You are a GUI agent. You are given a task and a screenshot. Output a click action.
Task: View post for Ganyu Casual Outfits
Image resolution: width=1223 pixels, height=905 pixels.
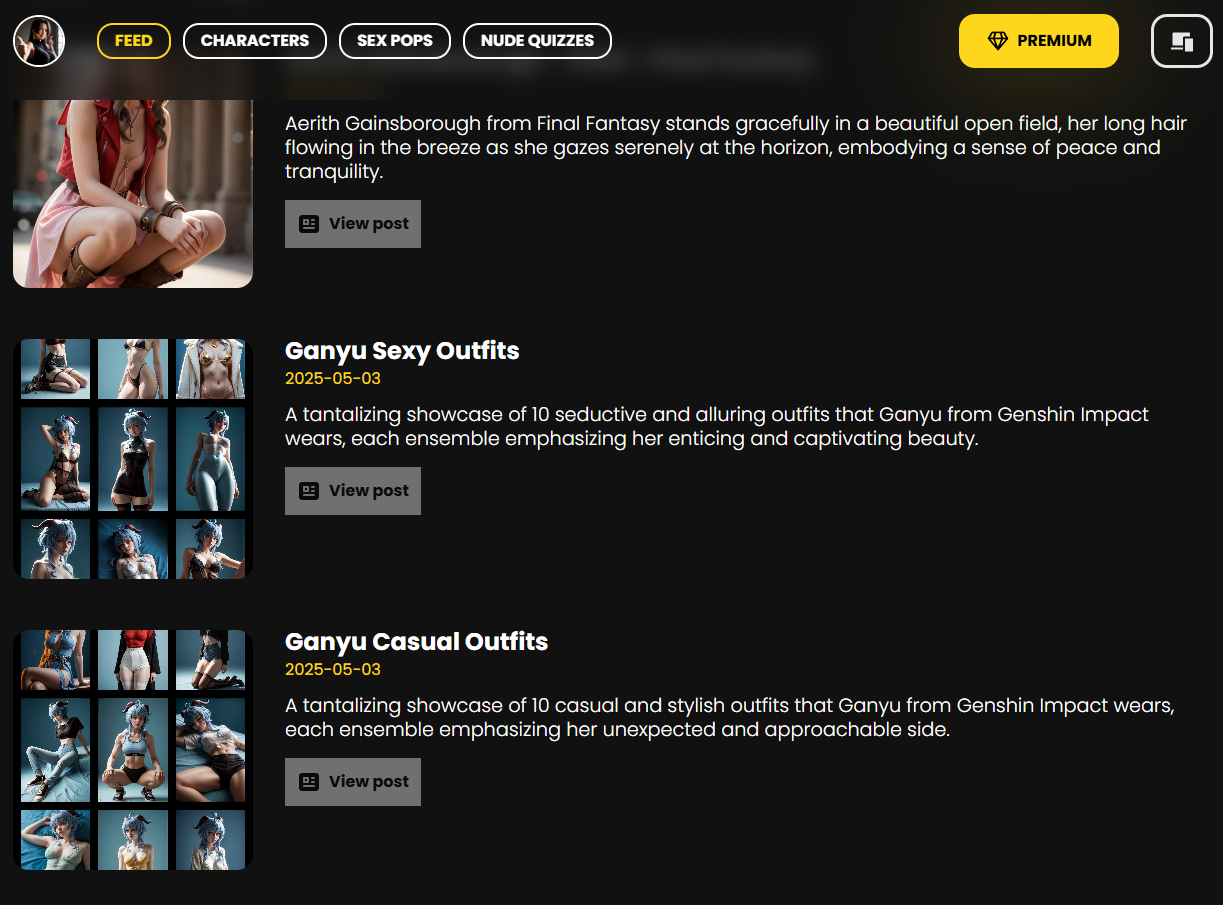coord(353,782)
